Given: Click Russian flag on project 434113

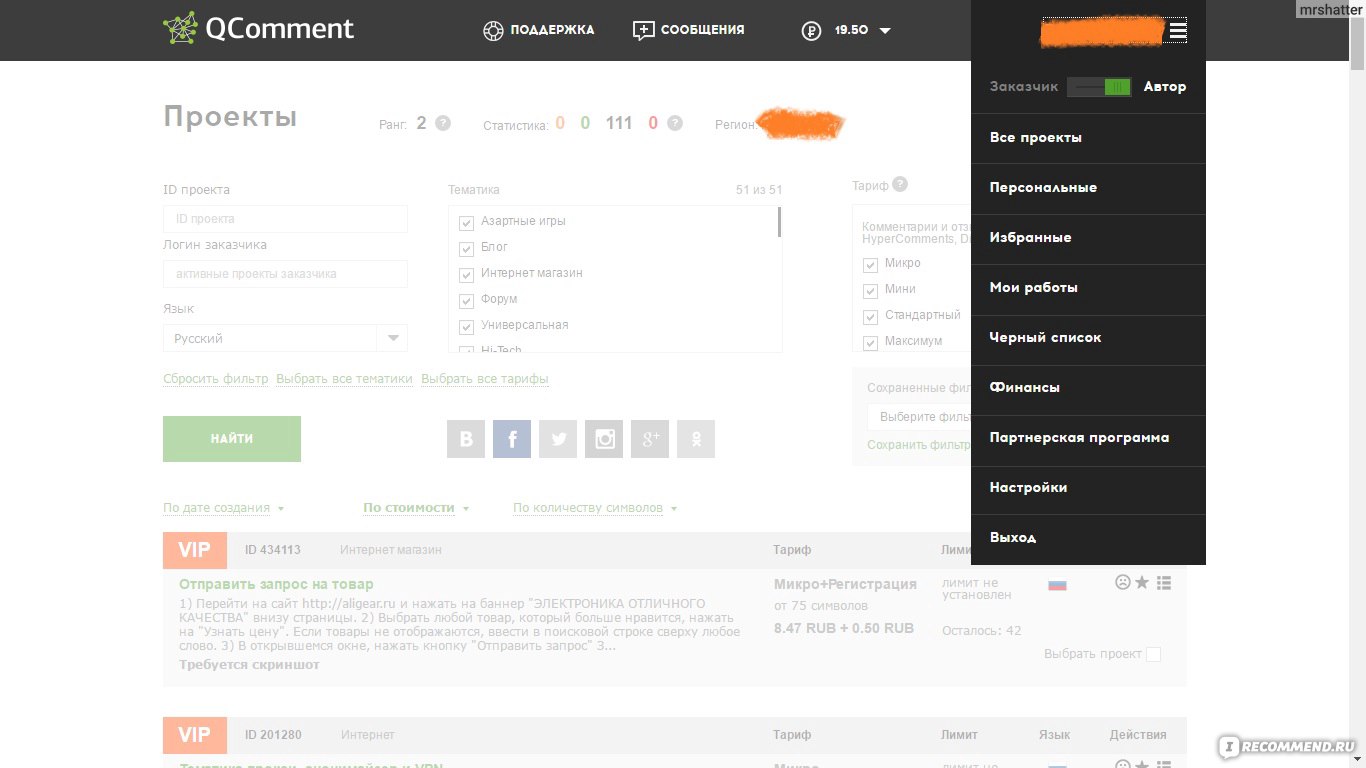Looking at the screenshot, I should point(1057,585).
